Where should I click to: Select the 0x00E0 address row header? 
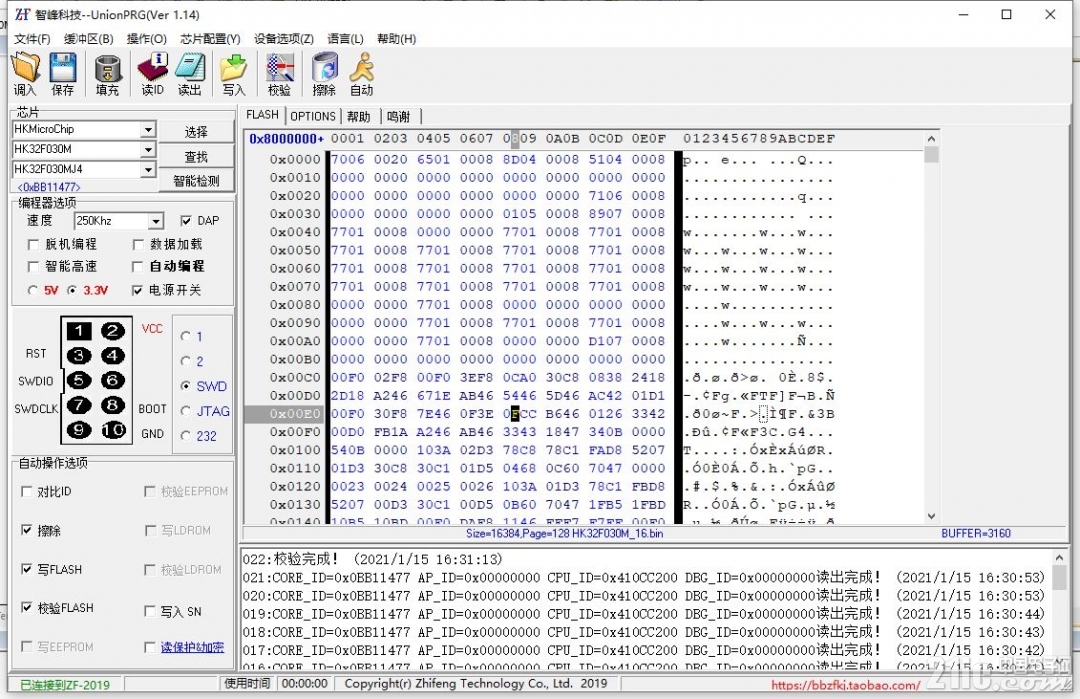[x=285, y=414]
